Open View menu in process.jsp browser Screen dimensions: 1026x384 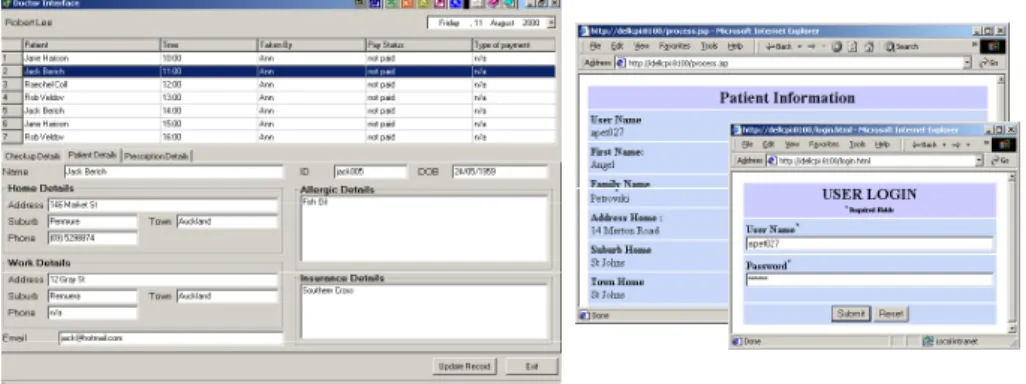(x=641, y=46)
